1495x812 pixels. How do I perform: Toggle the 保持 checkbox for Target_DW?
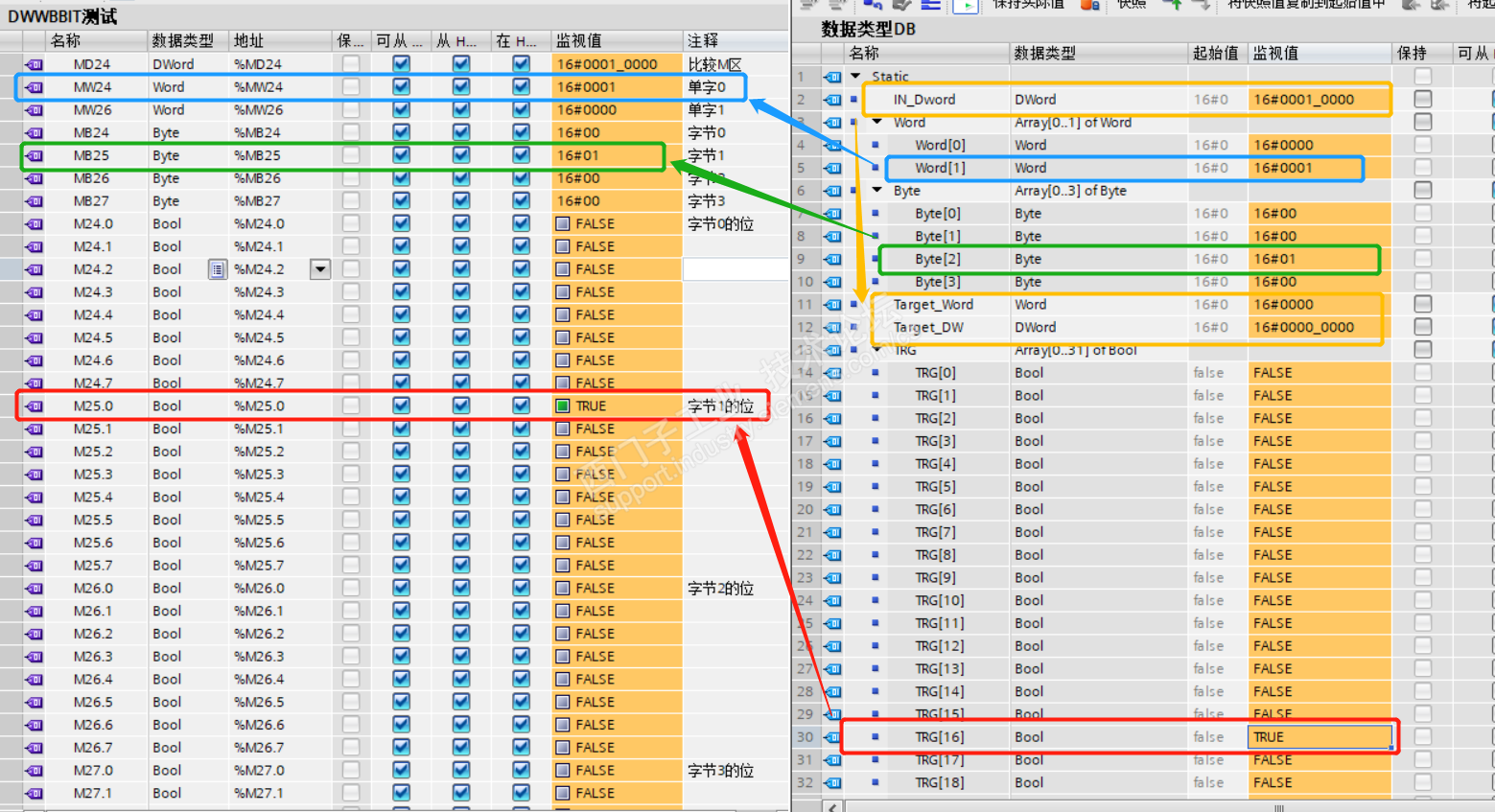click(x=1423, y=327)
